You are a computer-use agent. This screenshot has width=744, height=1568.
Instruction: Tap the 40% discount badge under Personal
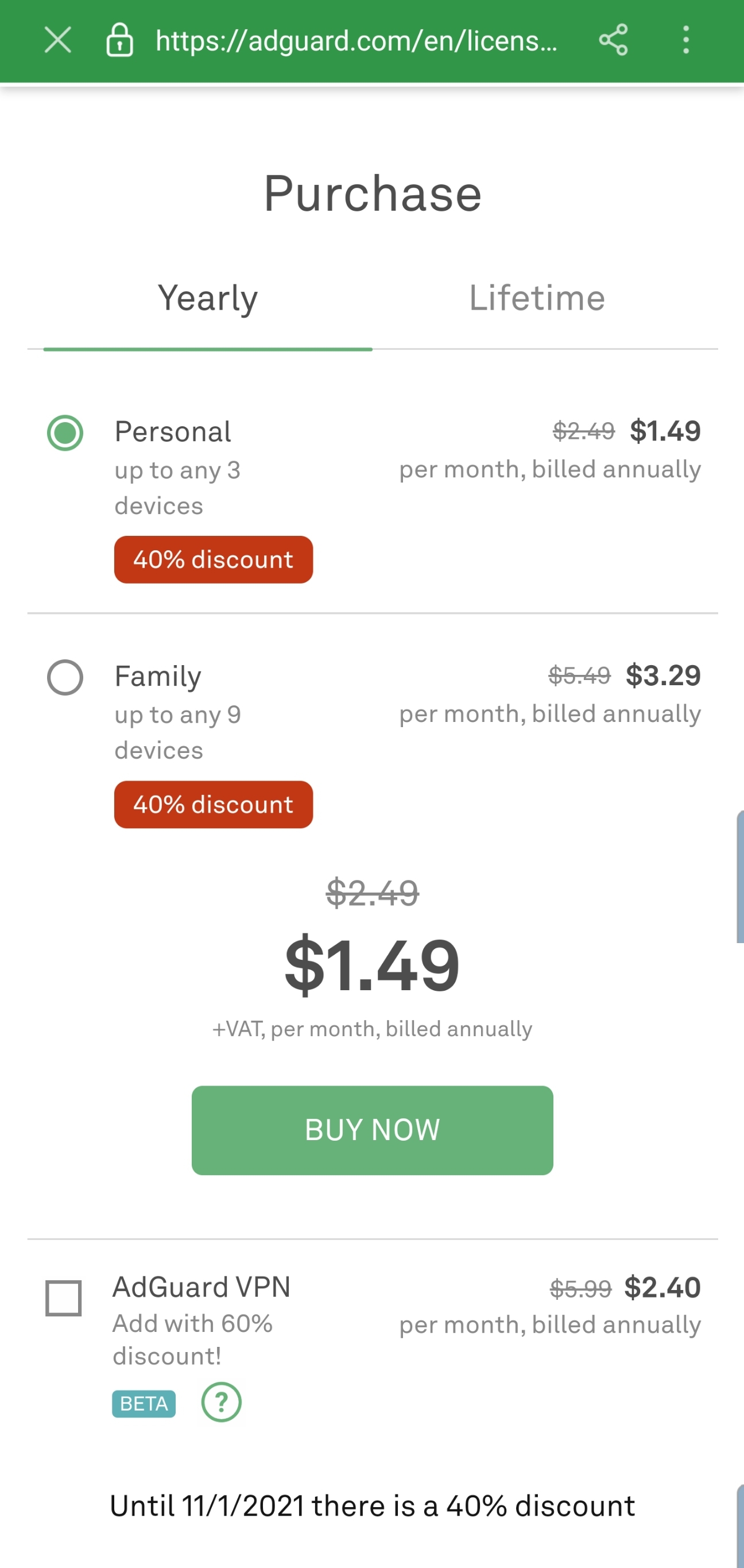[x=213, y=559]
